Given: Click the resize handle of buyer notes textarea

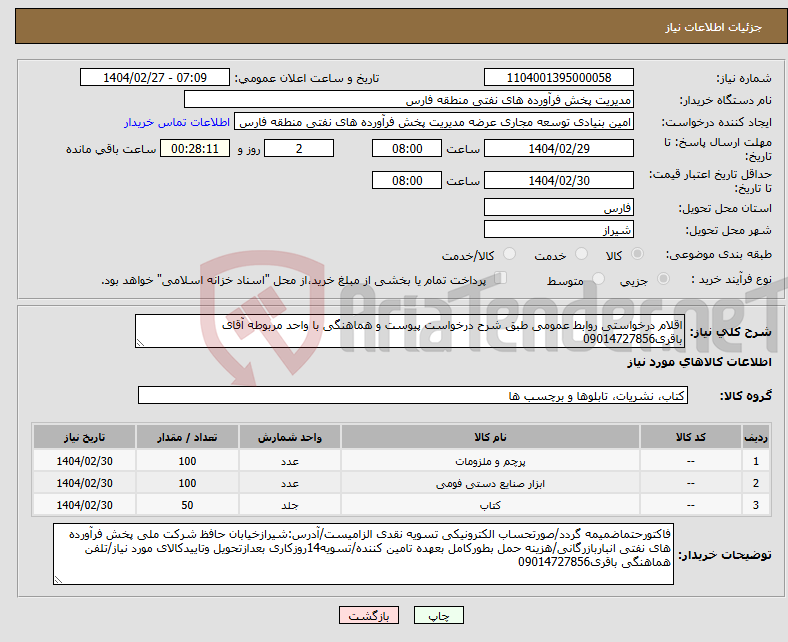Looking at the screenshot, I should 58,580.
